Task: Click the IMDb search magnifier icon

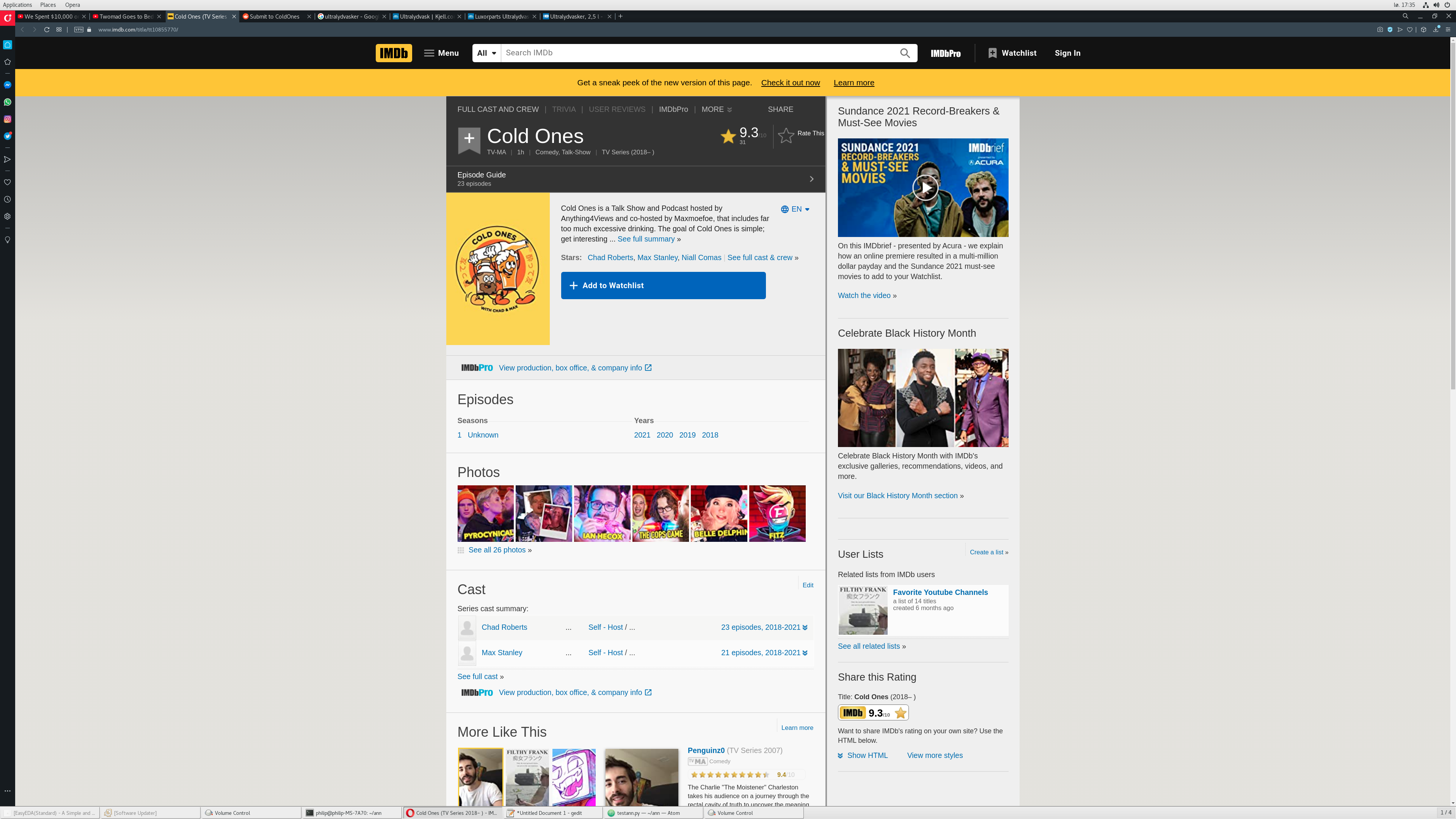Action: [x=905, y=53]
